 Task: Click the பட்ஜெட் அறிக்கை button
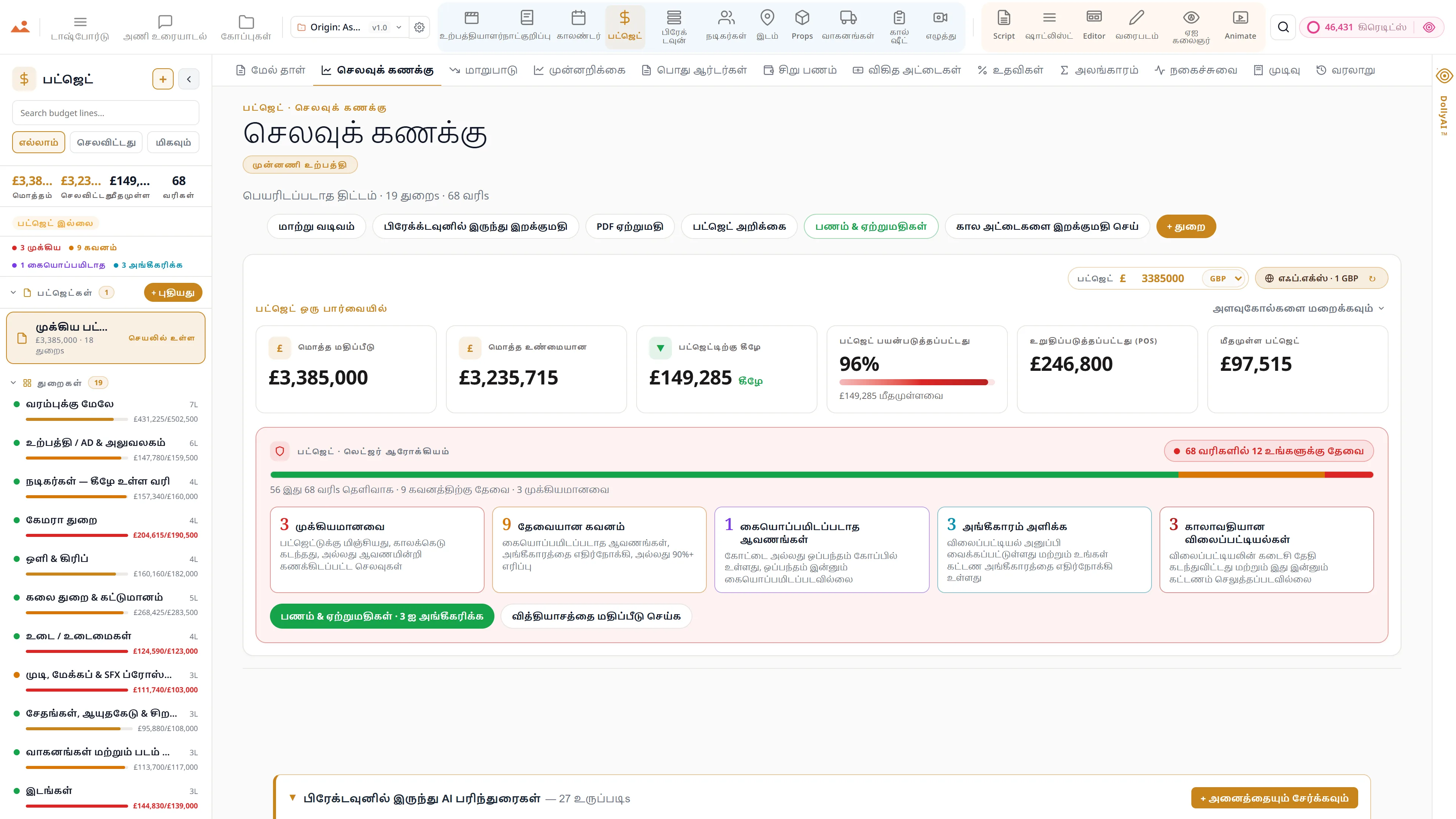(739, 227)
